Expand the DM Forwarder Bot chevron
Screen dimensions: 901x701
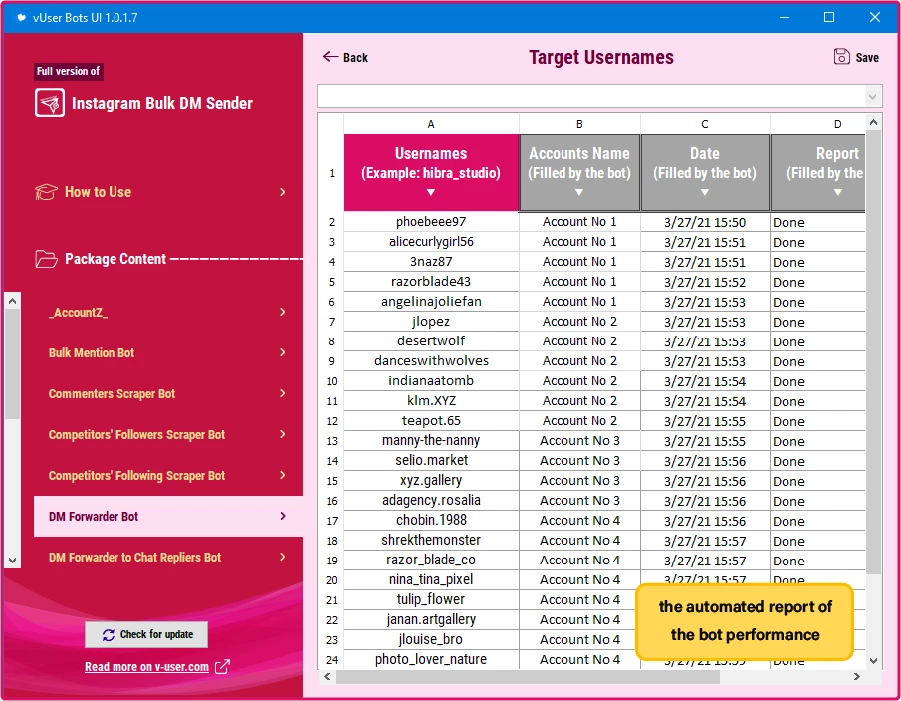[282, 516]
